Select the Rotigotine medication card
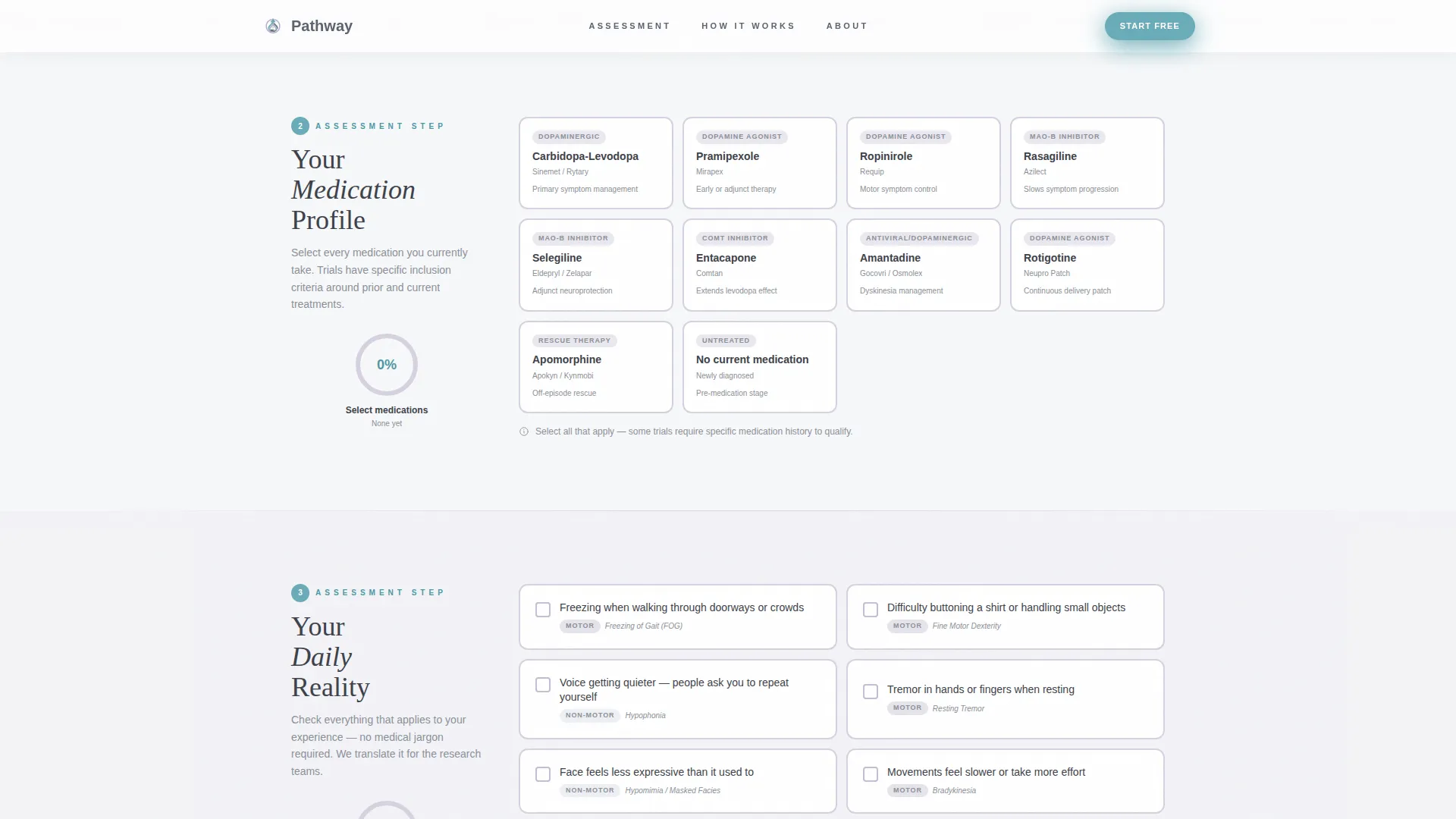Screen dimensions: 1456x819 tap(1087, 265)
